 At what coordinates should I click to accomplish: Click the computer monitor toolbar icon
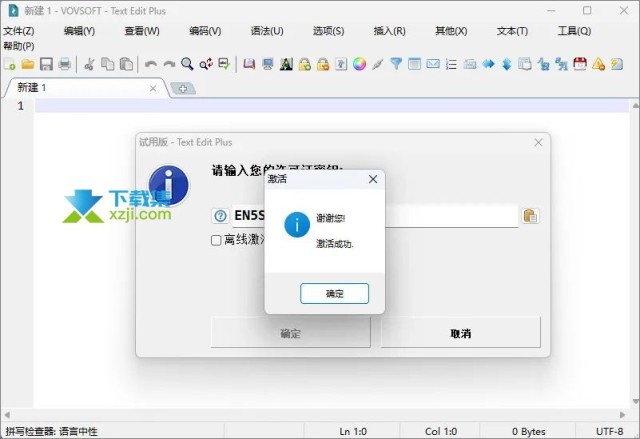(x=267, y=64)
